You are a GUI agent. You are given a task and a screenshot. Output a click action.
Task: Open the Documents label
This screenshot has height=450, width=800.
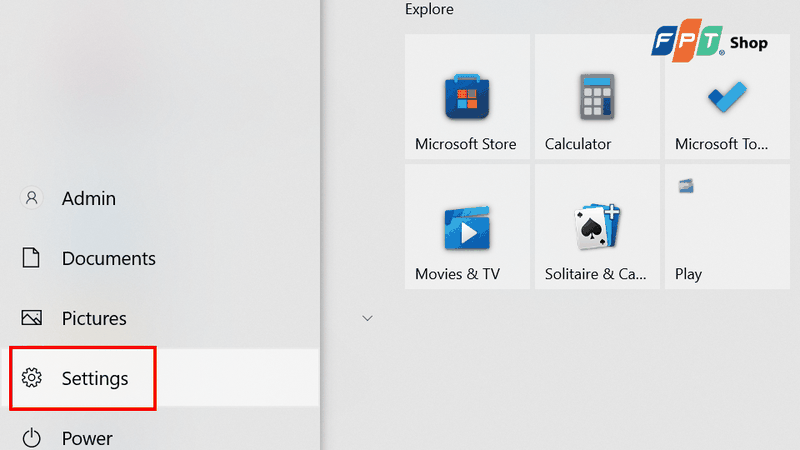click(x=109, y=258)
